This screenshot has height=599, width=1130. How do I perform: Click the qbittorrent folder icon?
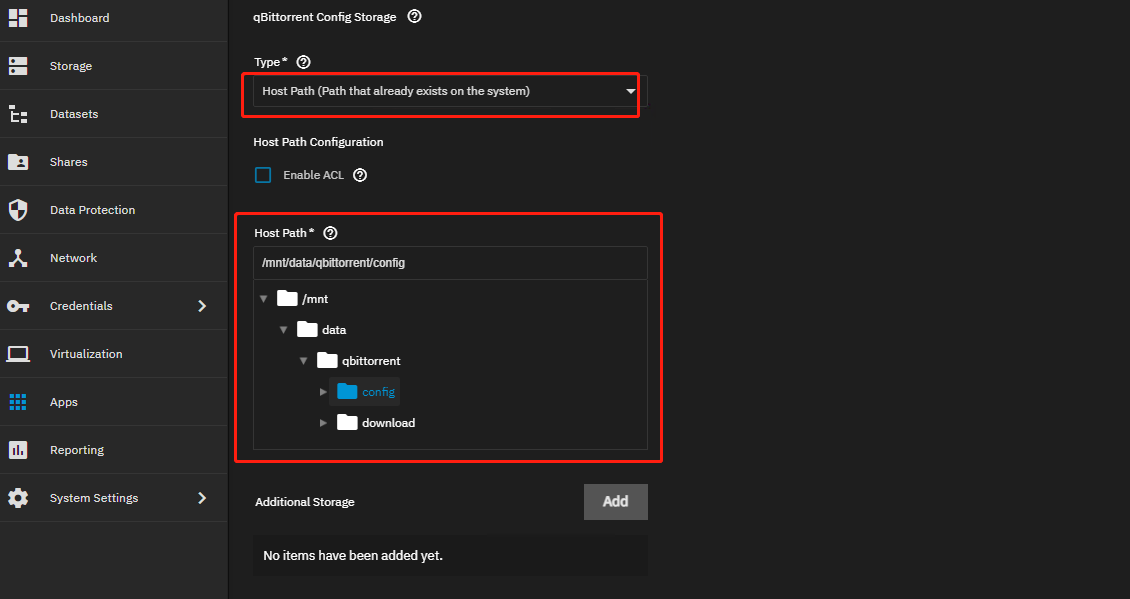tap(327, 360)
